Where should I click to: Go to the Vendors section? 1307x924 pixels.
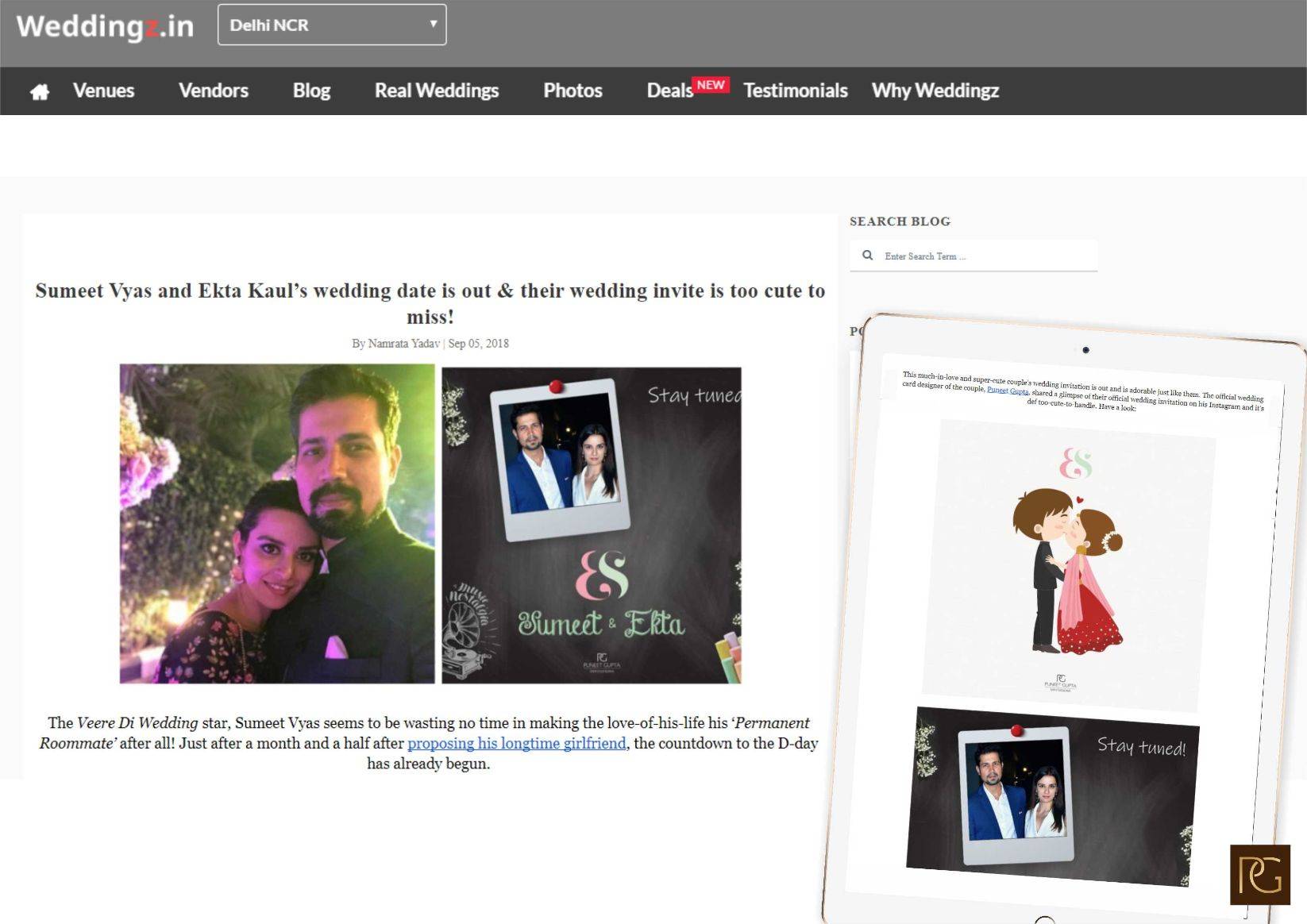click(x=213, y=91)
